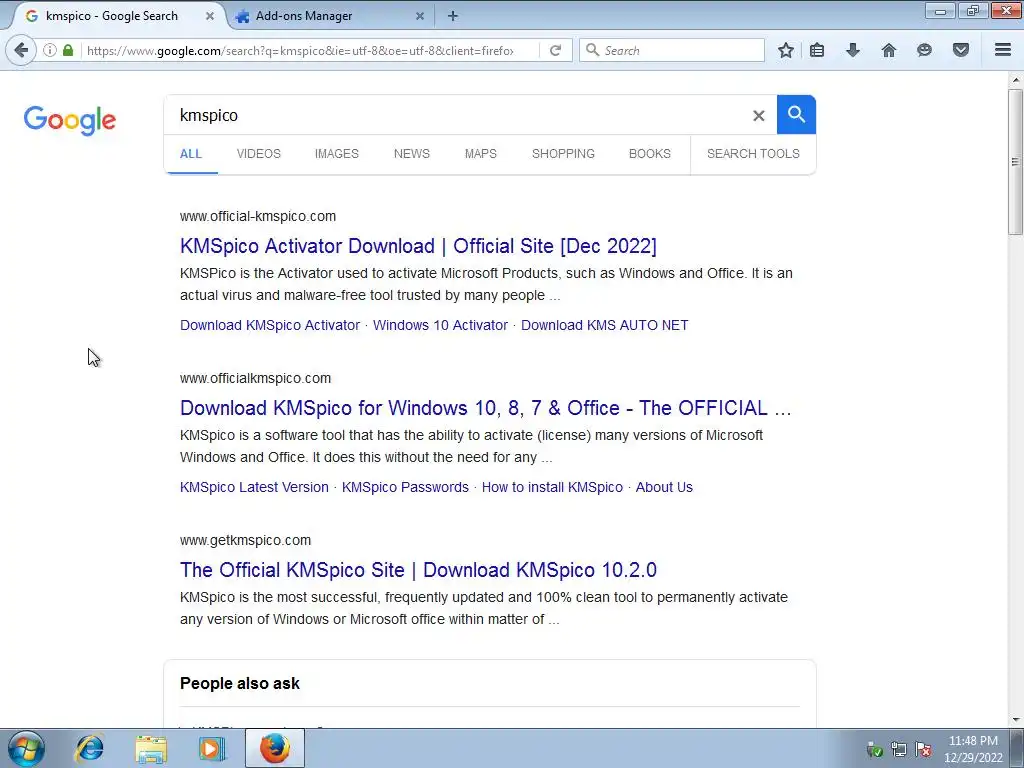
Task: Click the green shield tray icon
Action: click(x=874, y=749)
